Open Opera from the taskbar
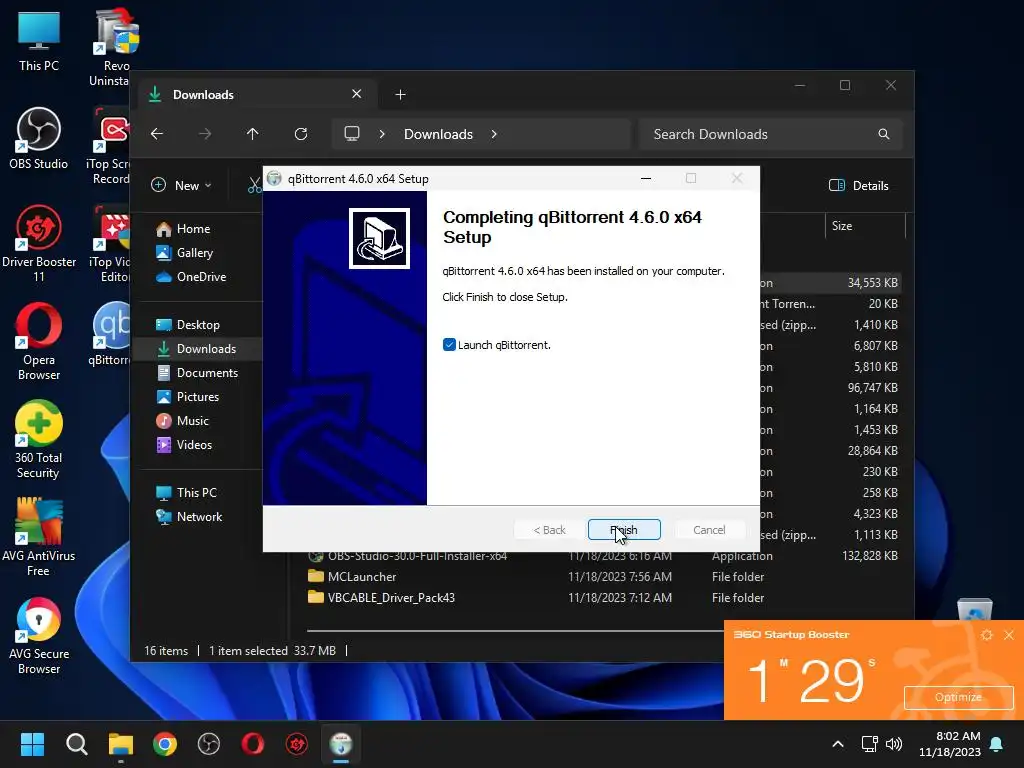The image size is (1024, 768). click(253, 744)
